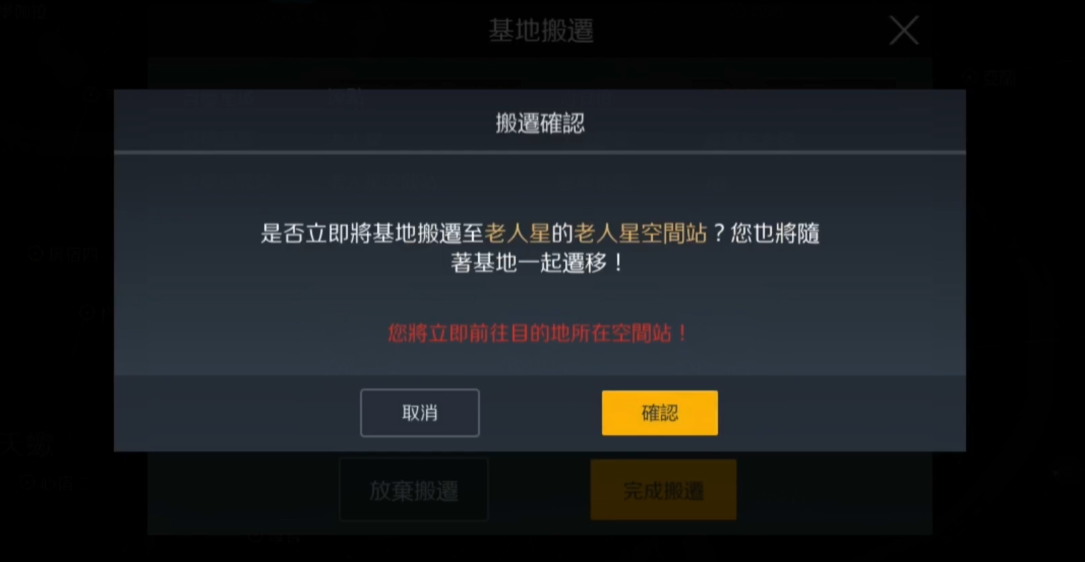
Task: Click the 搬遷確認 dialog title
Action: pos(540,124)
